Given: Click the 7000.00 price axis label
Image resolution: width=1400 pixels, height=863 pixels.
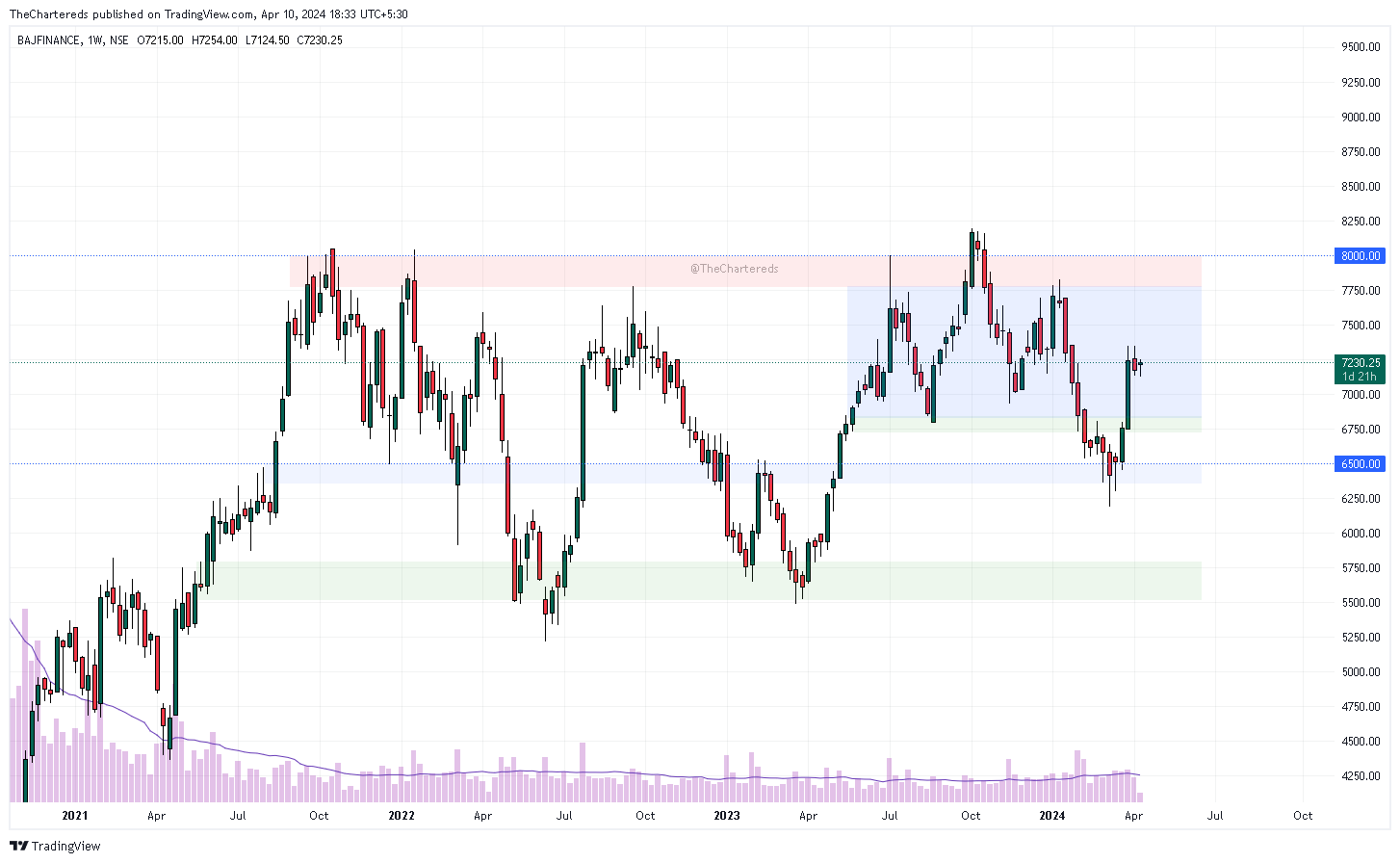Looking at the screenshot, I should 1361,395.
